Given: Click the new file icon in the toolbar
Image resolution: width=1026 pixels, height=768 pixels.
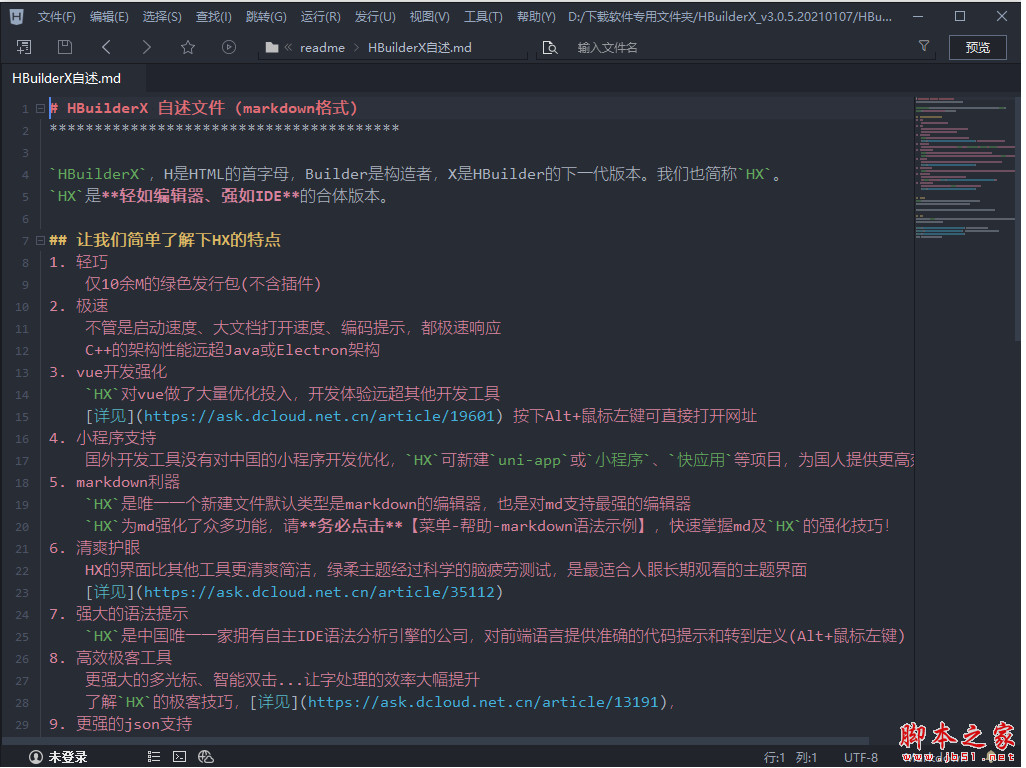Looking at the screenshot, I should (x=24, y=47).
